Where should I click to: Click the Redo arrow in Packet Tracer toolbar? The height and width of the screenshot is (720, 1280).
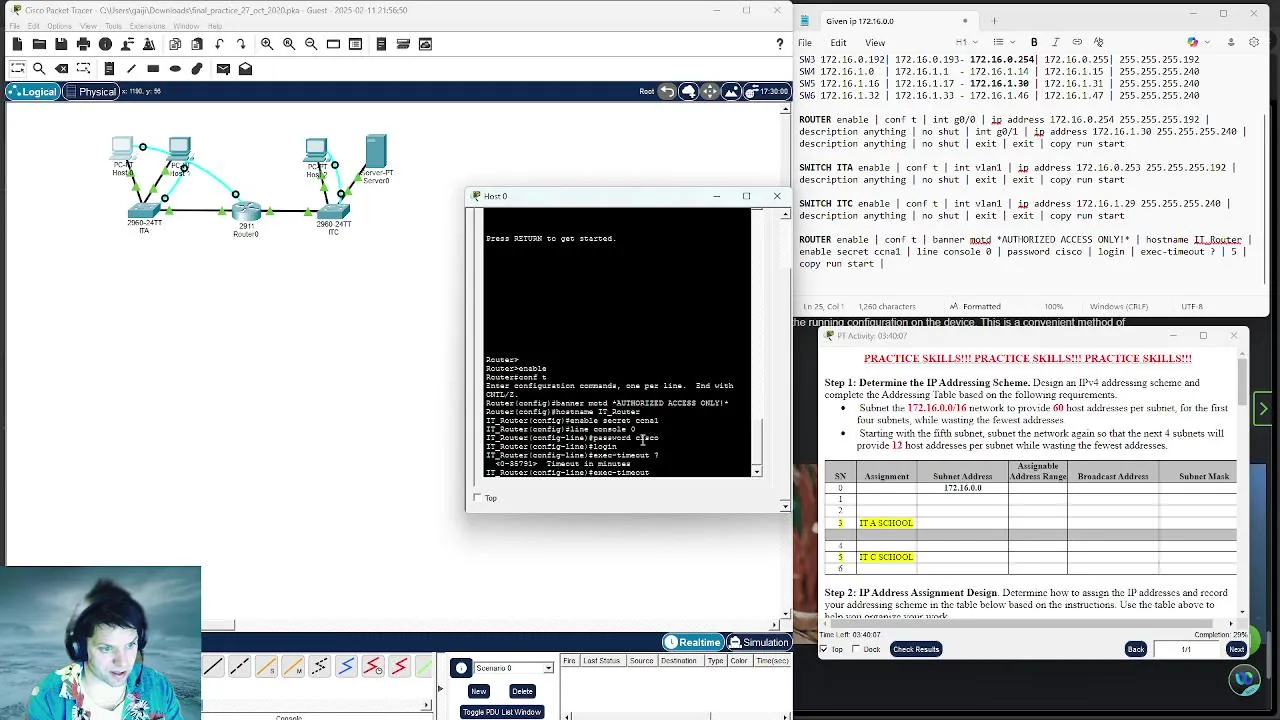coord(241,44)
